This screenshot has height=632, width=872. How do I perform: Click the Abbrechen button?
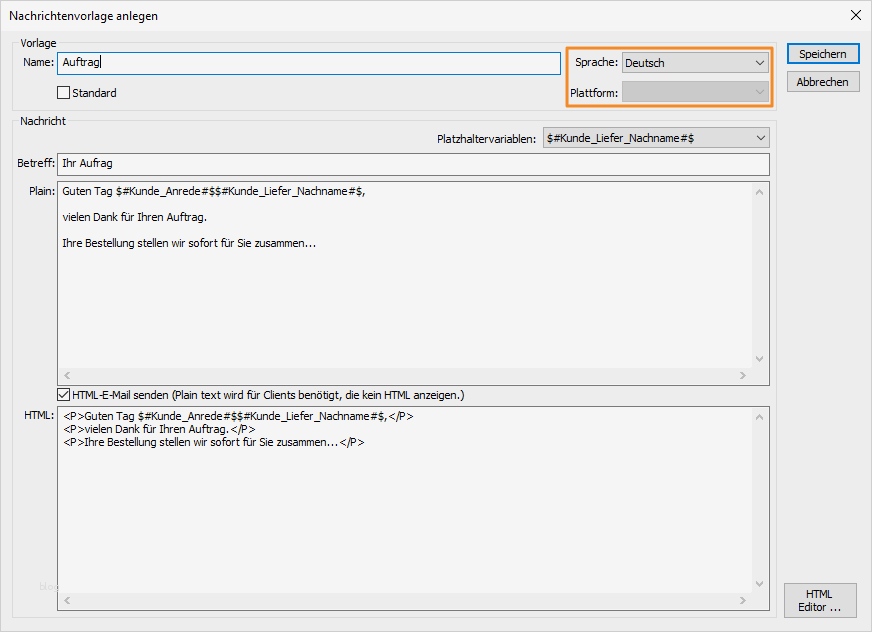pyautogui.click(x=822, y=81)
